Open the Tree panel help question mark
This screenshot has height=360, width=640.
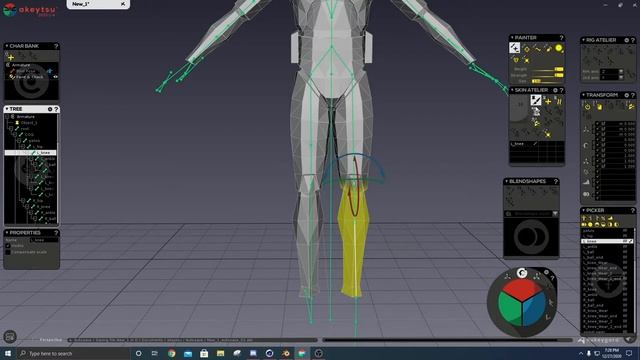pos(56,109)
